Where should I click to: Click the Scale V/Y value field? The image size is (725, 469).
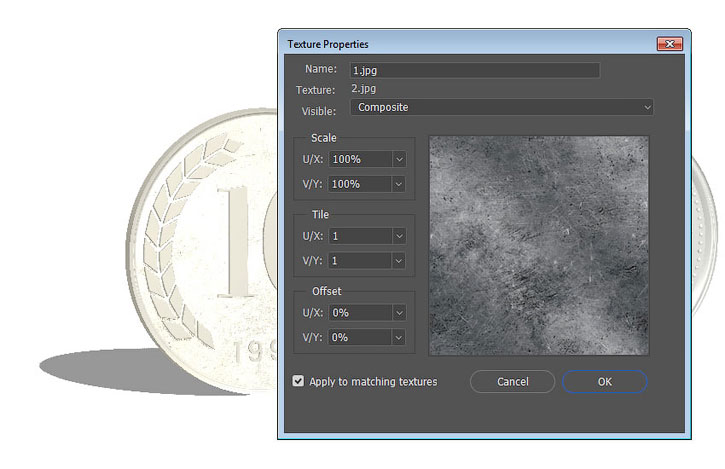click(x=360, y=184)
